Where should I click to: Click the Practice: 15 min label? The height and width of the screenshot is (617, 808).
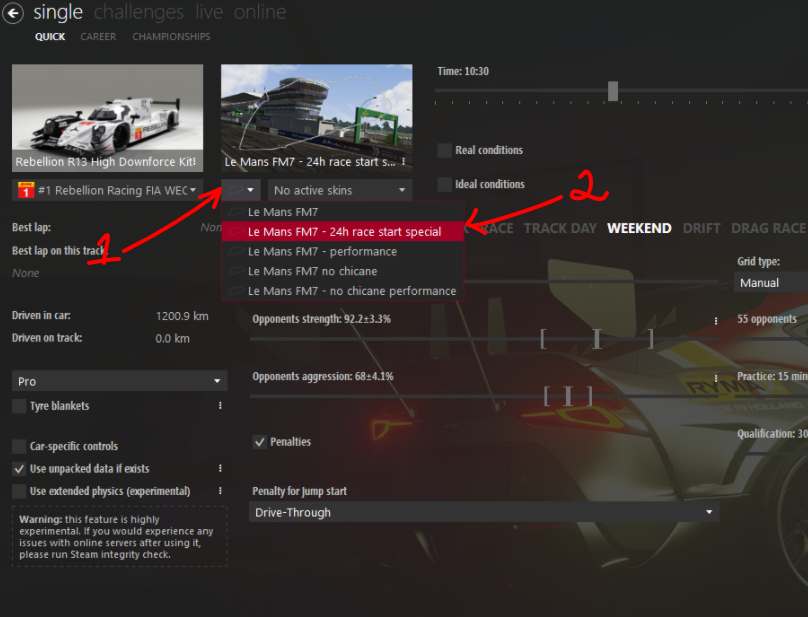(772, 376)
